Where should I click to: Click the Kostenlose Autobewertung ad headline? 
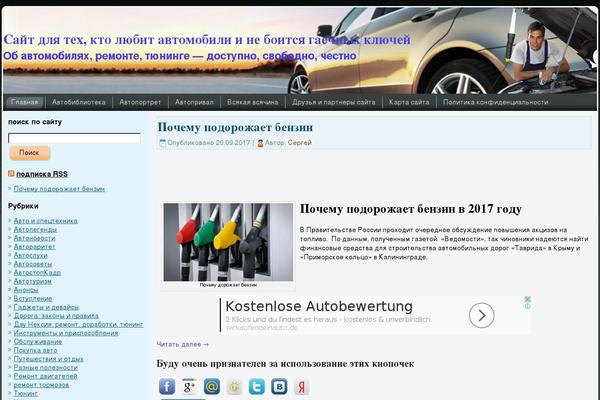click(319, 306)
